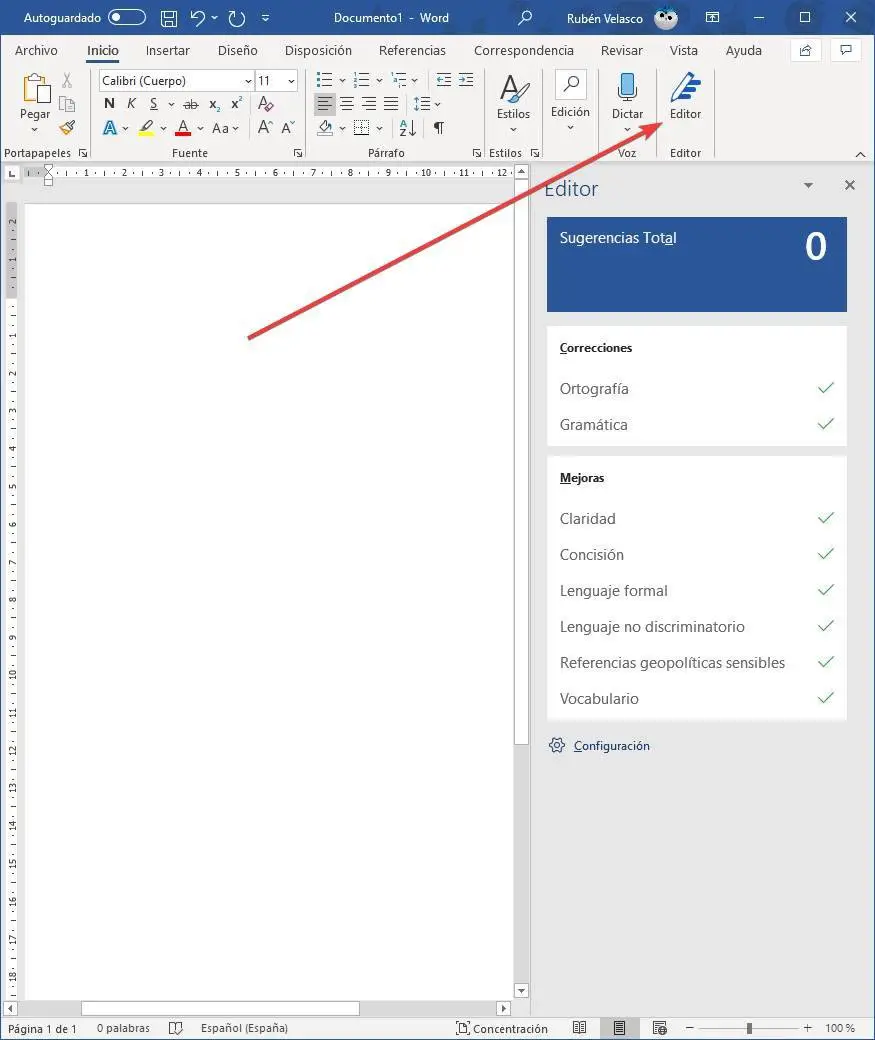Open the Edición dropdown
This screenshot has width=875, height=1040.
click(570, 101)
